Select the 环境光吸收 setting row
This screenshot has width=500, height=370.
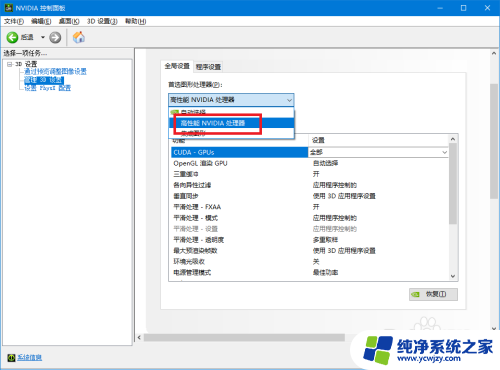[x=309, y=262]
